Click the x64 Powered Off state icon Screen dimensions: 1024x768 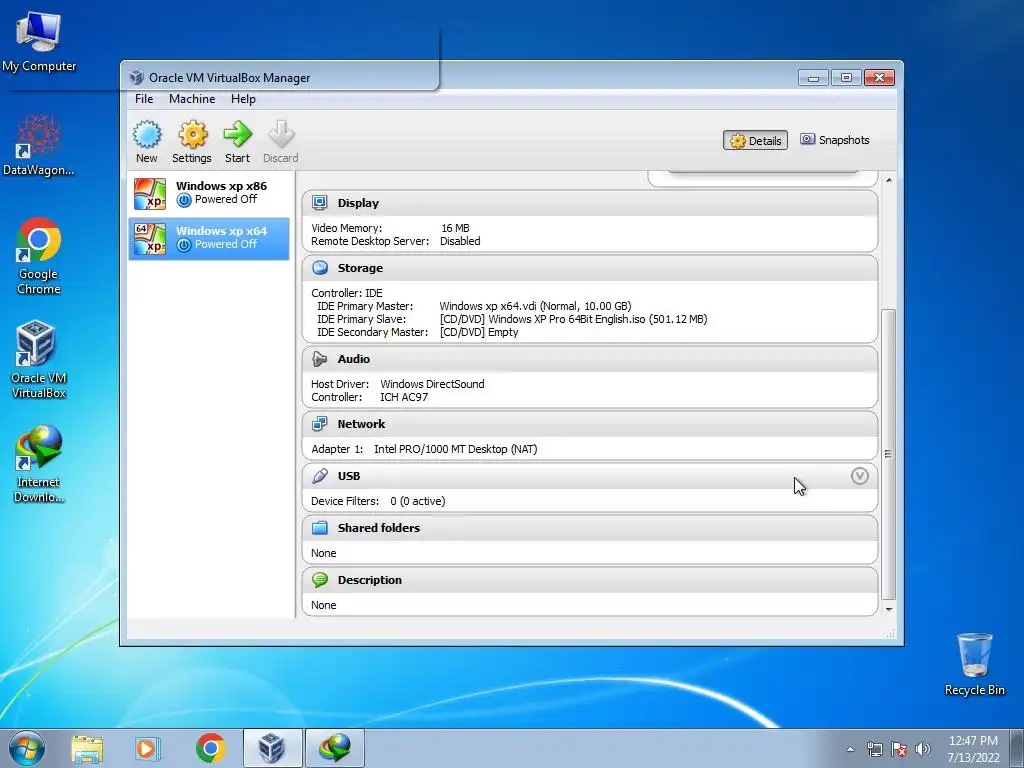pos(184,245)
